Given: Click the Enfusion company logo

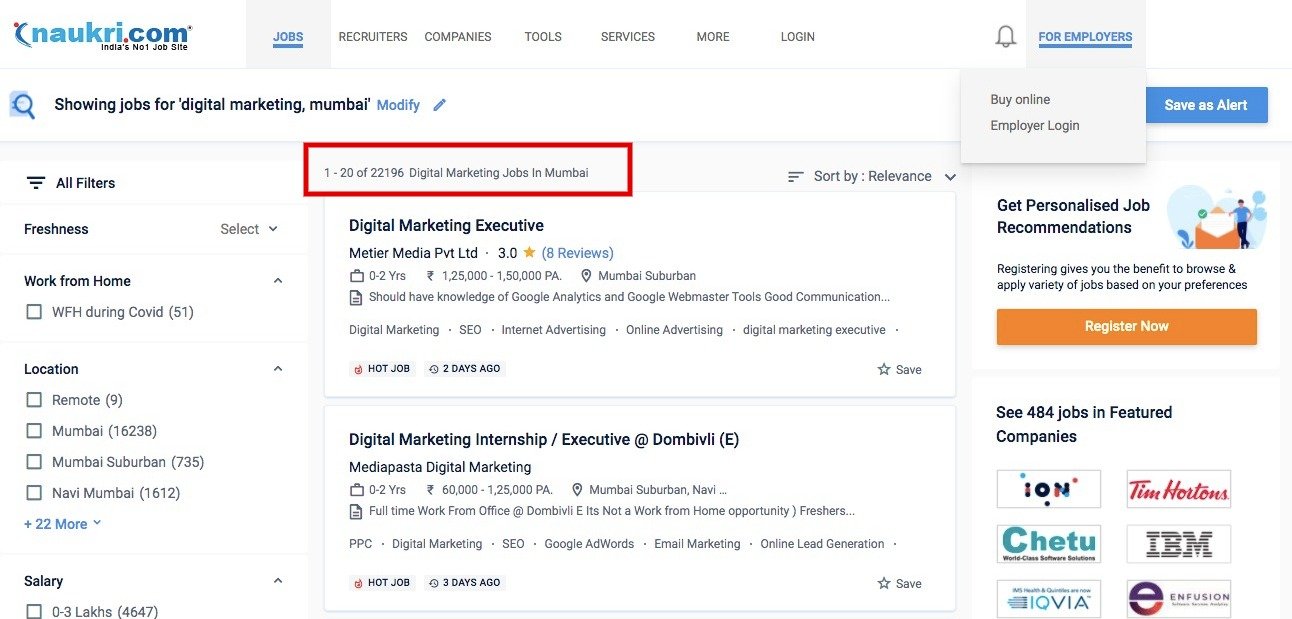Looking at the screenshot, I should pyautogui.click(x=1178, y=599).
